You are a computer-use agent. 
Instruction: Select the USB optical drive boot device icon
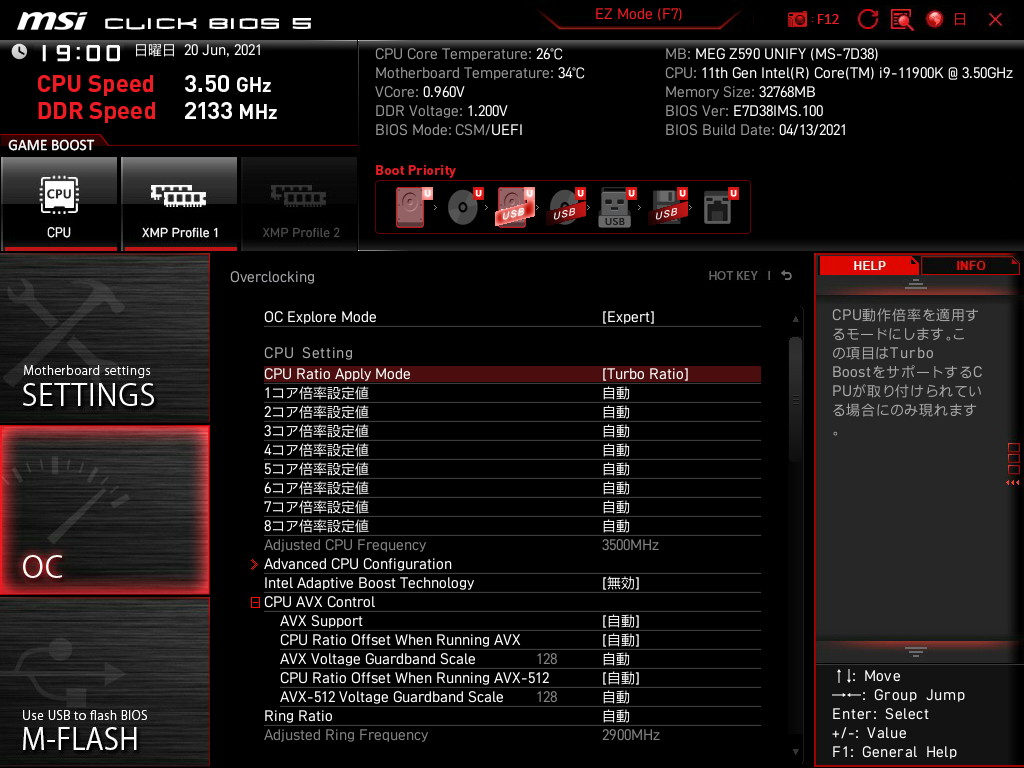[566, 207]
